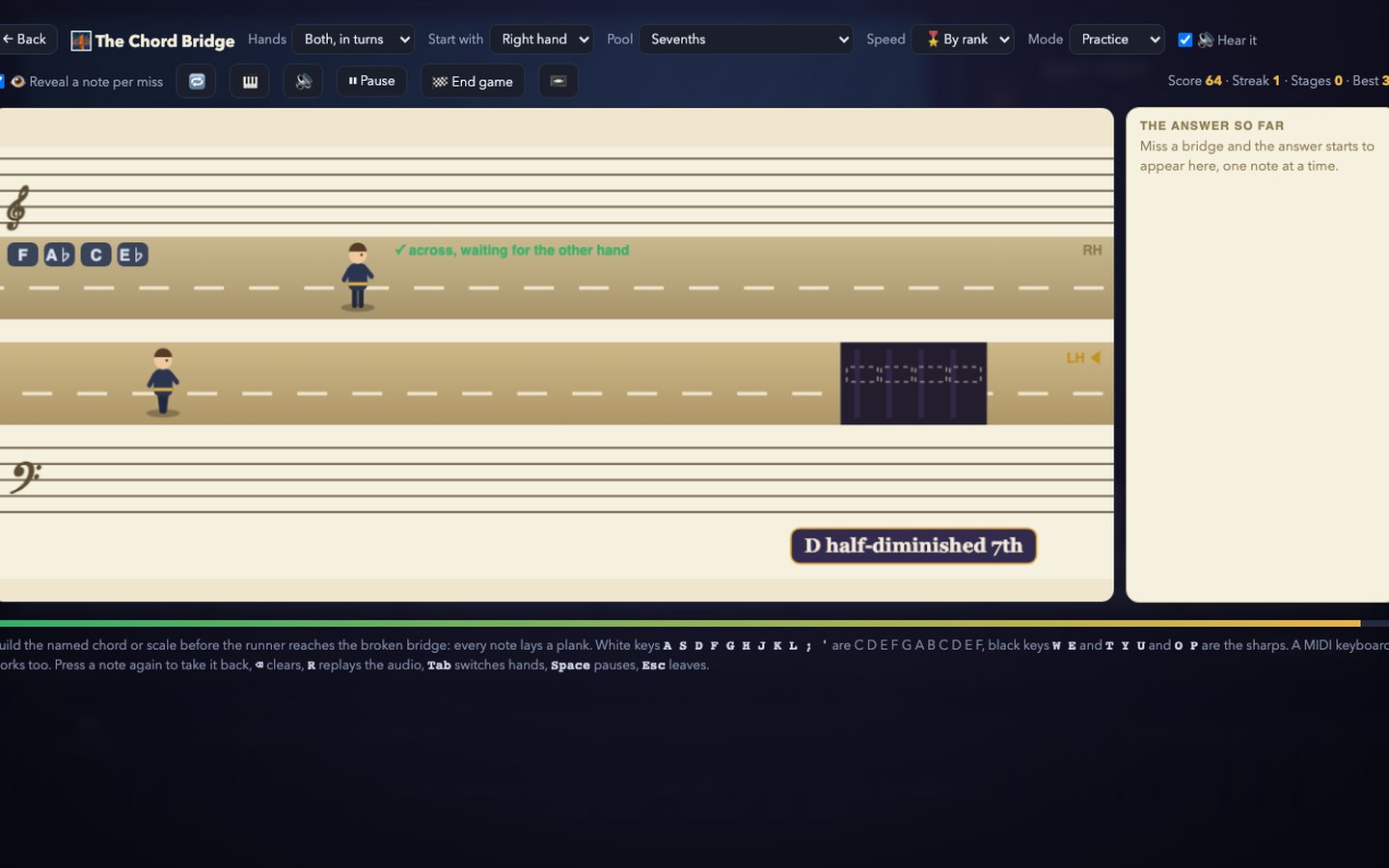Click the runner on the LH lane
1389x868 pixels.
[163, 382]
